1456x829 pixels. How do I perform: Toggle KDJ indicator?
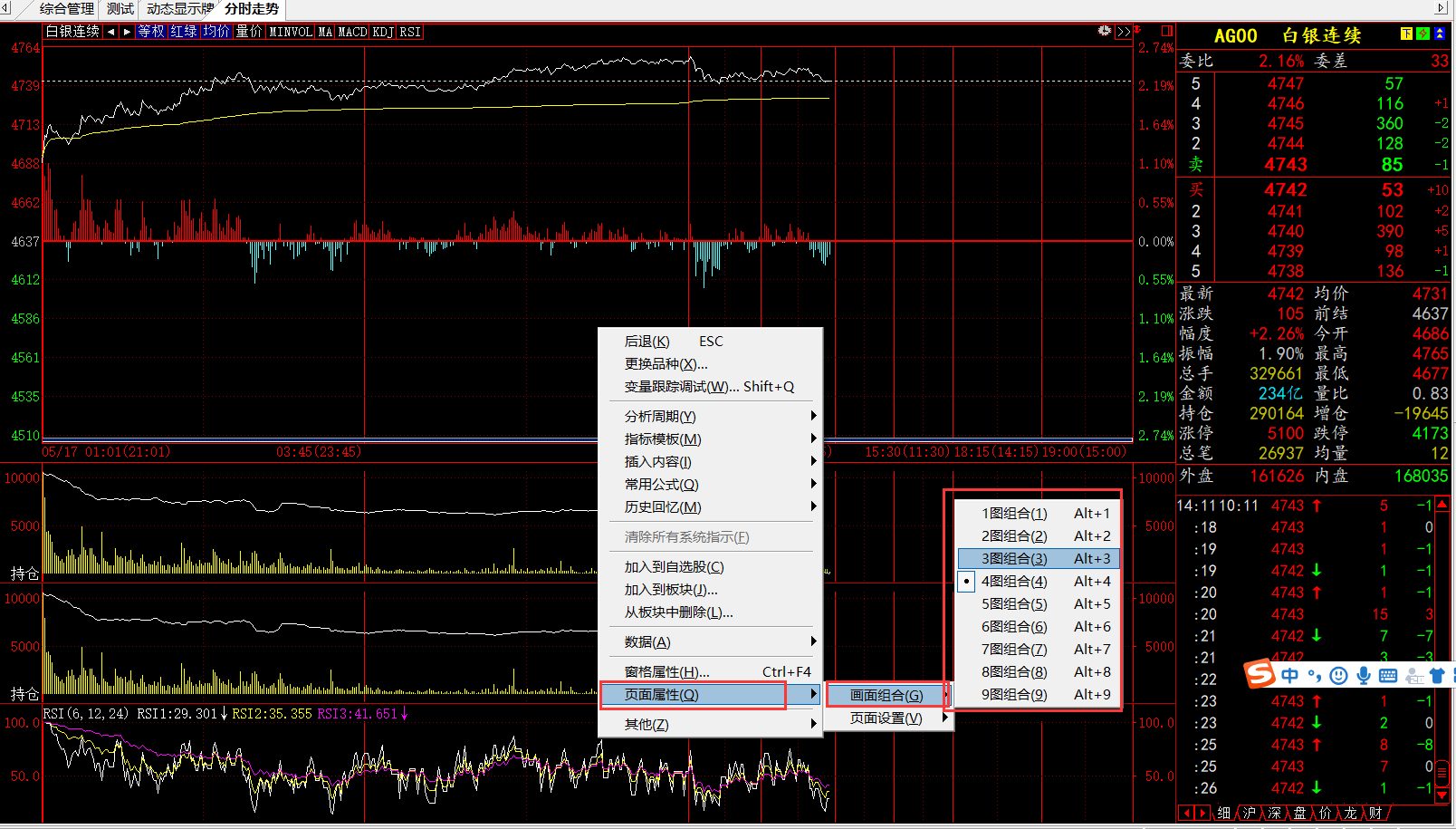point(384,32)
